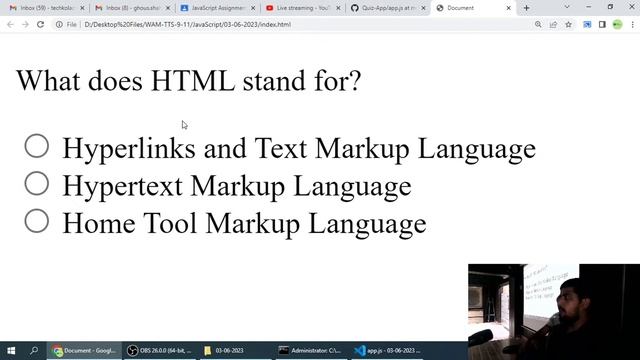Click the webcam overlay thumbnail
The height and width of the screenshot is (360, 640).
[554, 311]
